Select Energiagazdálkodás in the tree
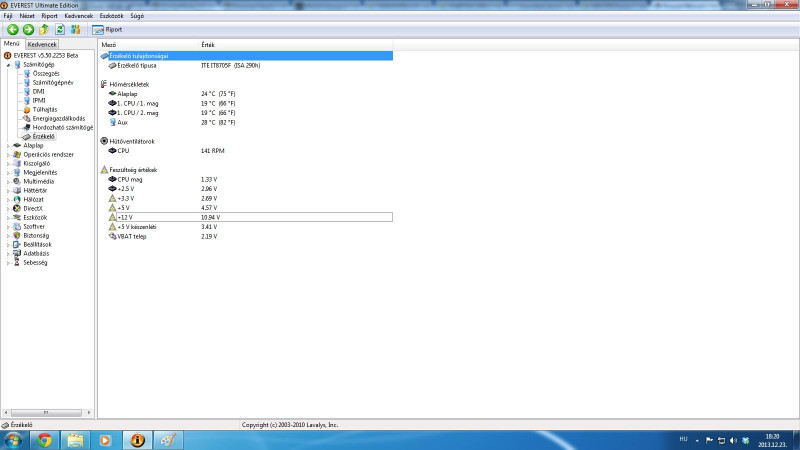 [59, 118]
